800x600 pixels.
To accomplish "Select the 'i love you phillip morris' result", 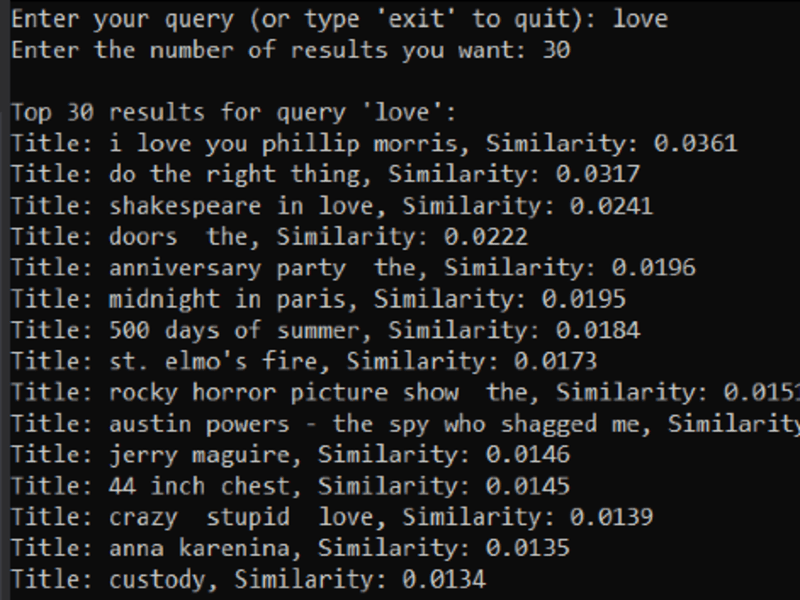I will (x=374, y=144).
